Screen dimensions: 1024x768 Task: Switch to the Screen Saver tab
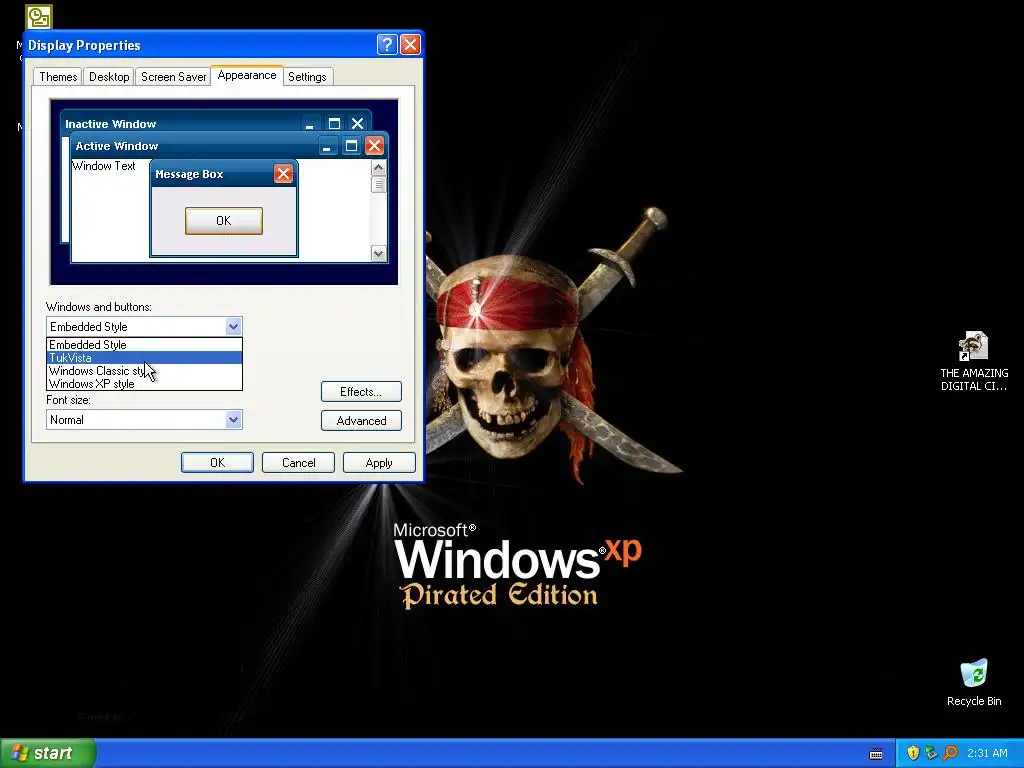coord(173,77)
